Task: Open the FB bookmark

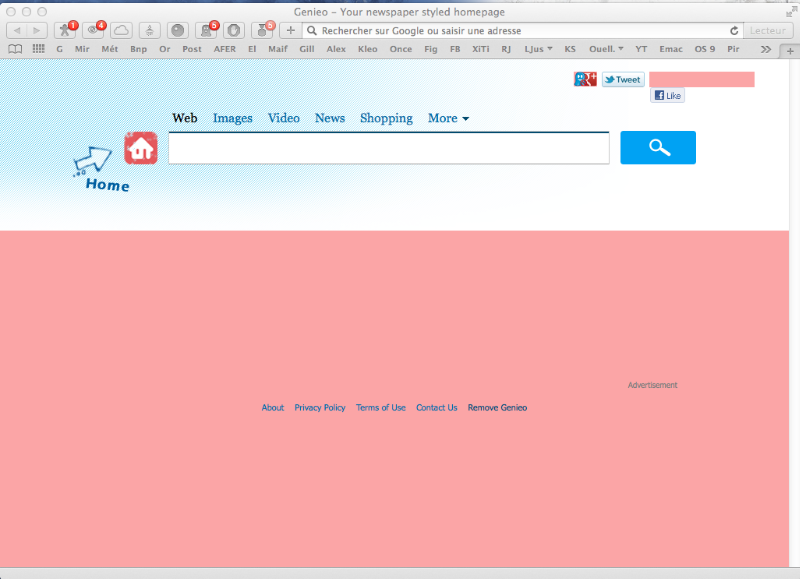Action: pyautogui.click(x=455, y=49)
